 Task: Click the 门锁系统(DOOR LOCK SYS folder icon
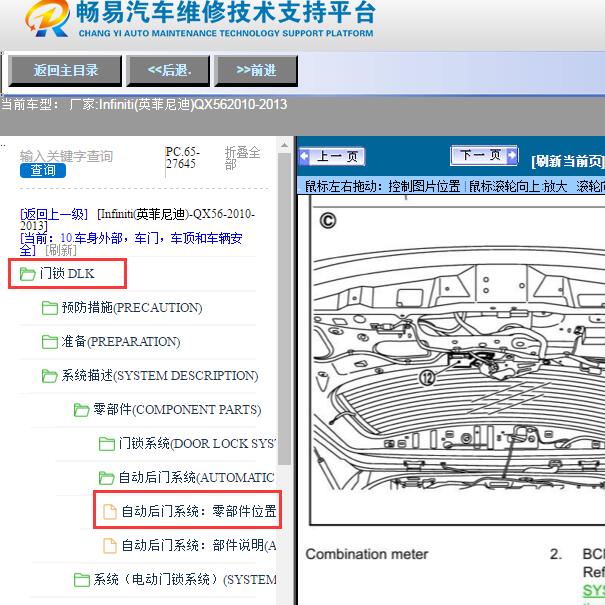107,444
